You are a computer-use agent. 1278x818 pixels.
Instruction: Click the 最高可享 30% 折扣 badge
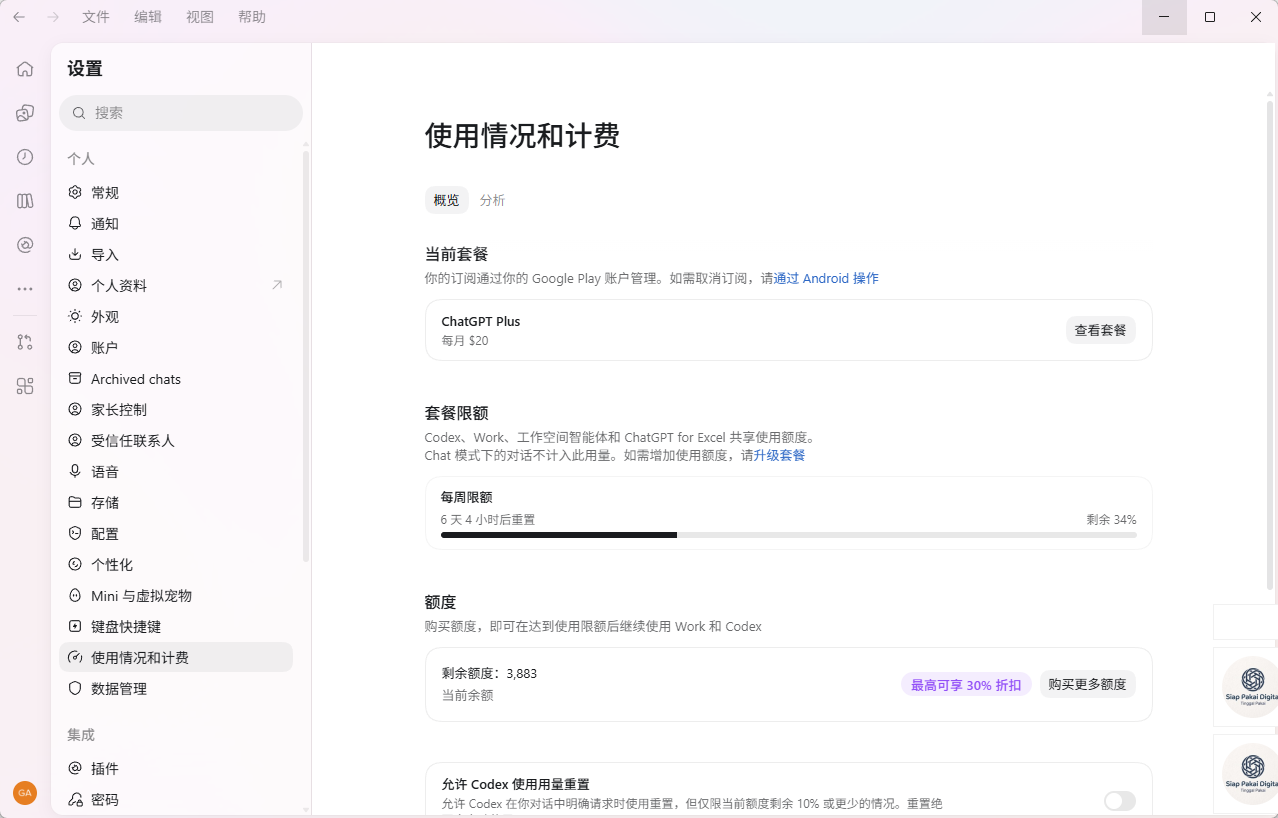click(966, 685)
